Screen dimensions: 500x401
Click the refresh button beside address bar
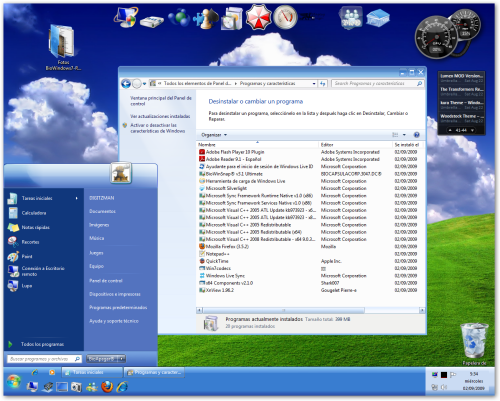click(322, 83)
